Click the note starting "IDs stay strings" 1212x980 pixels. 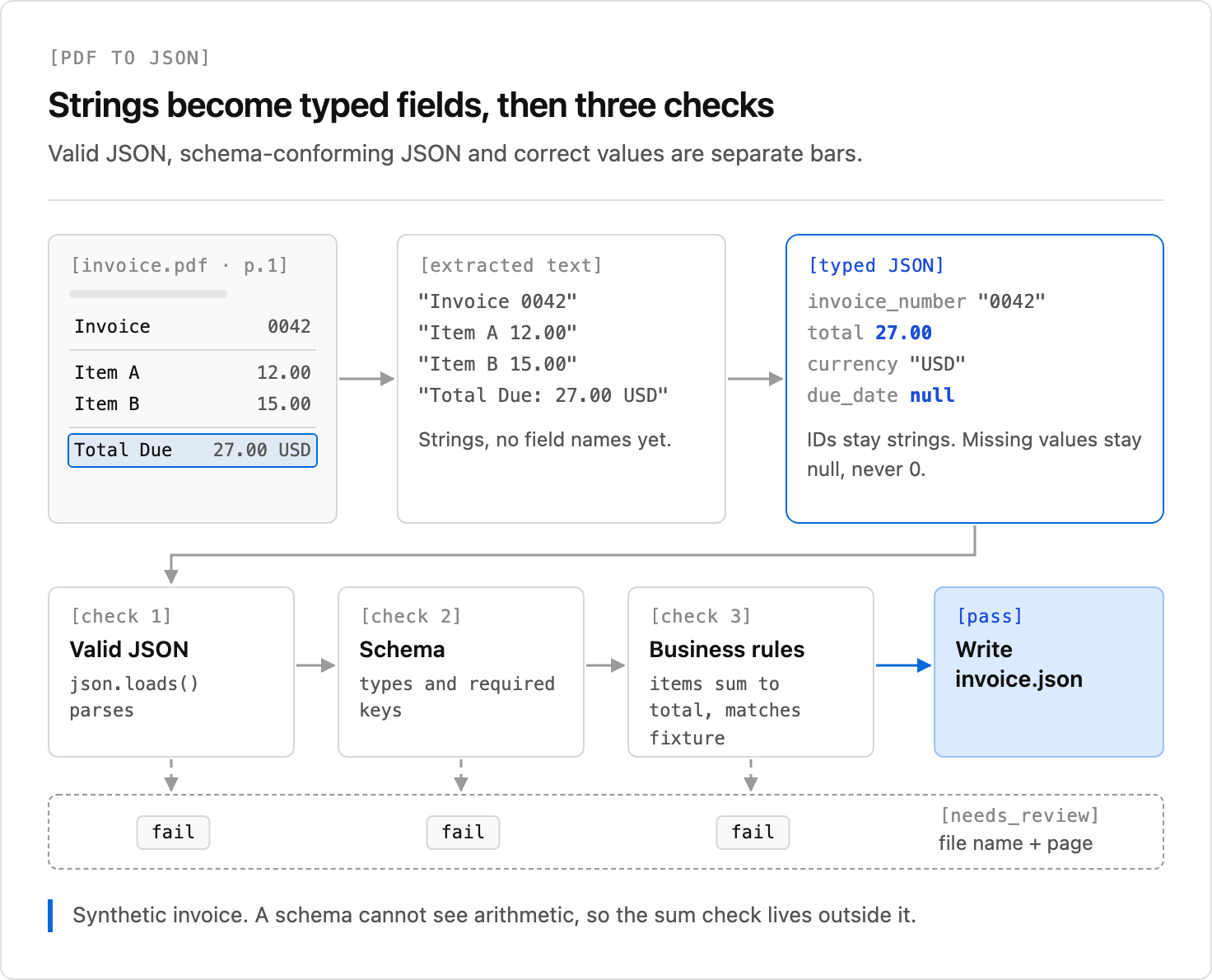[x=974, y=455]
